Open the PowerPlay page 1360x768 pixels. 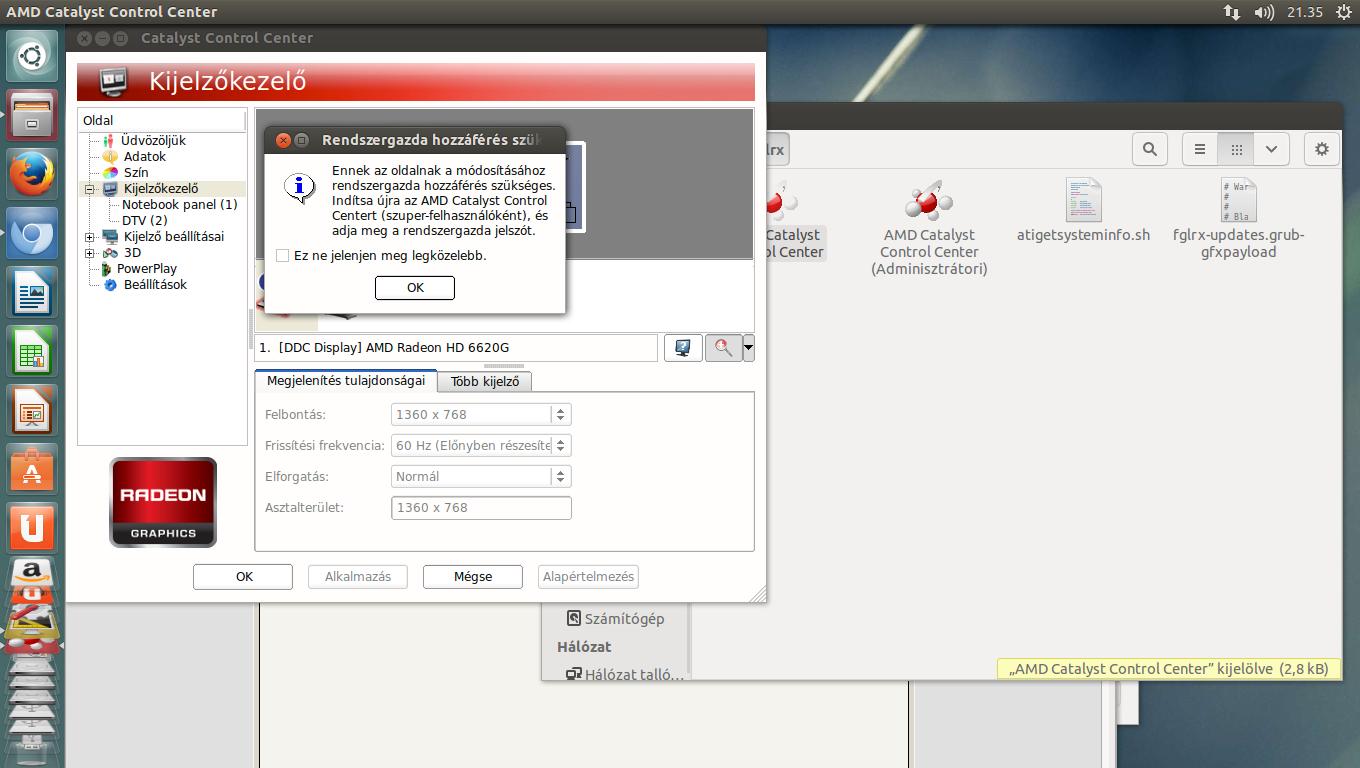point(147,268)
